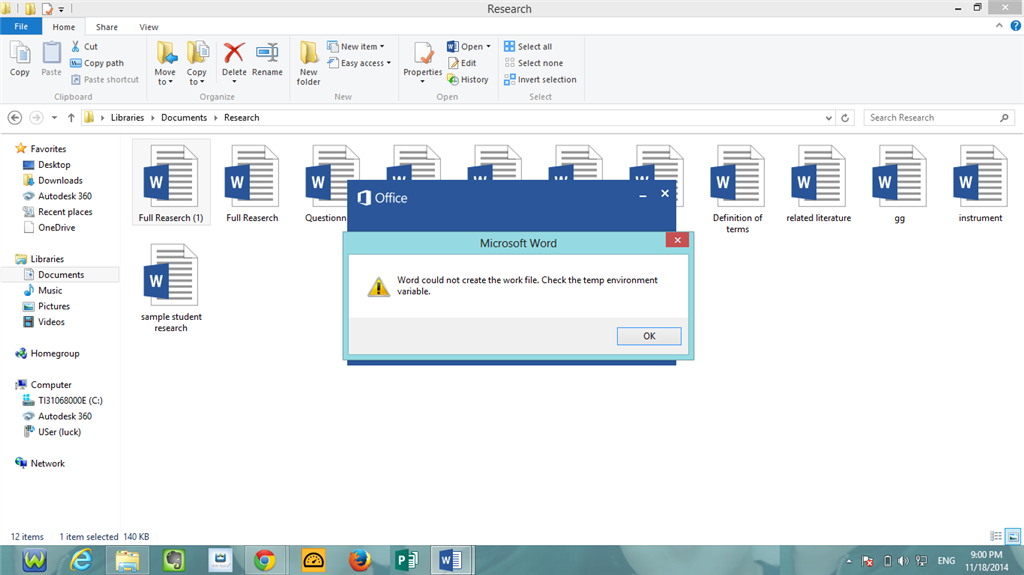Click the Refresh button beside address bar

coord(845,118)
